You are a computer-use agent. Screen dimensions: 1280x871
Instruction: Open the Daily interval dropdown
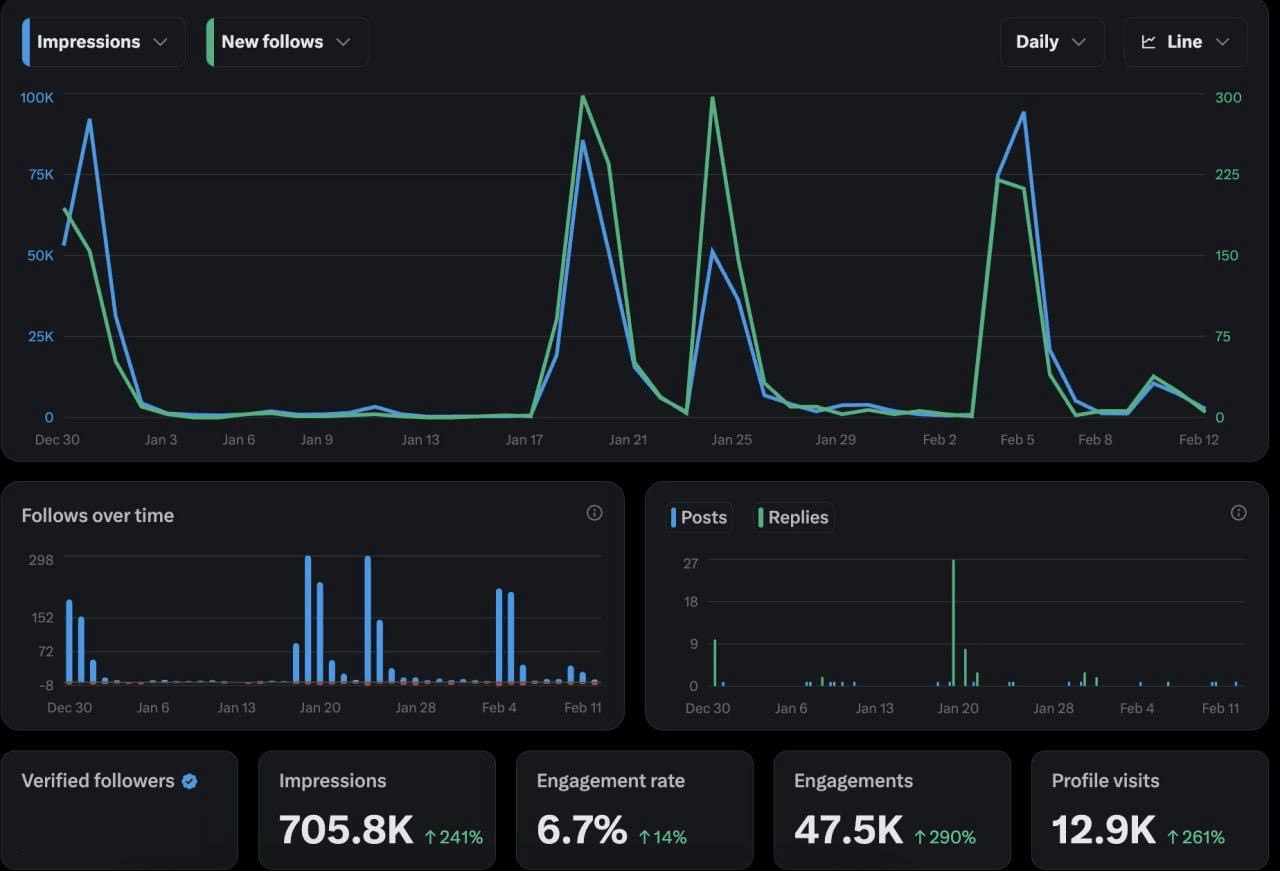coord(1052,42)
